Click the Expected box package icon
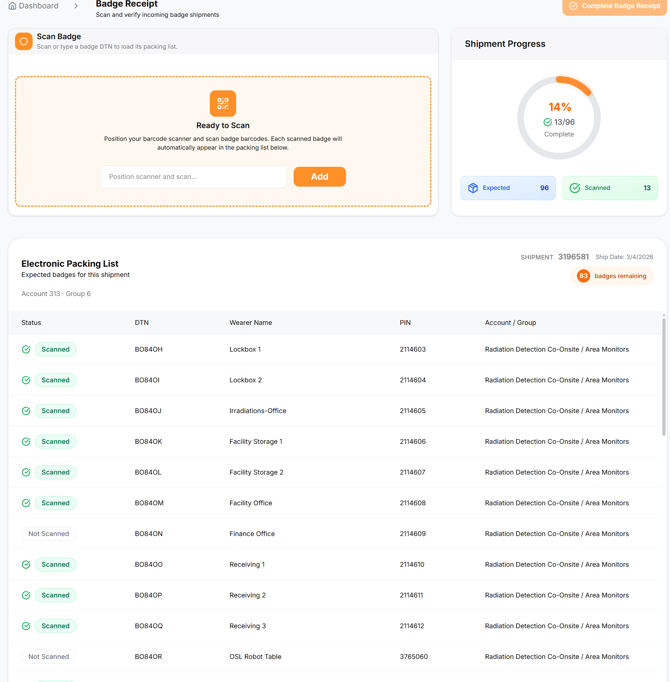 [473, 188]
